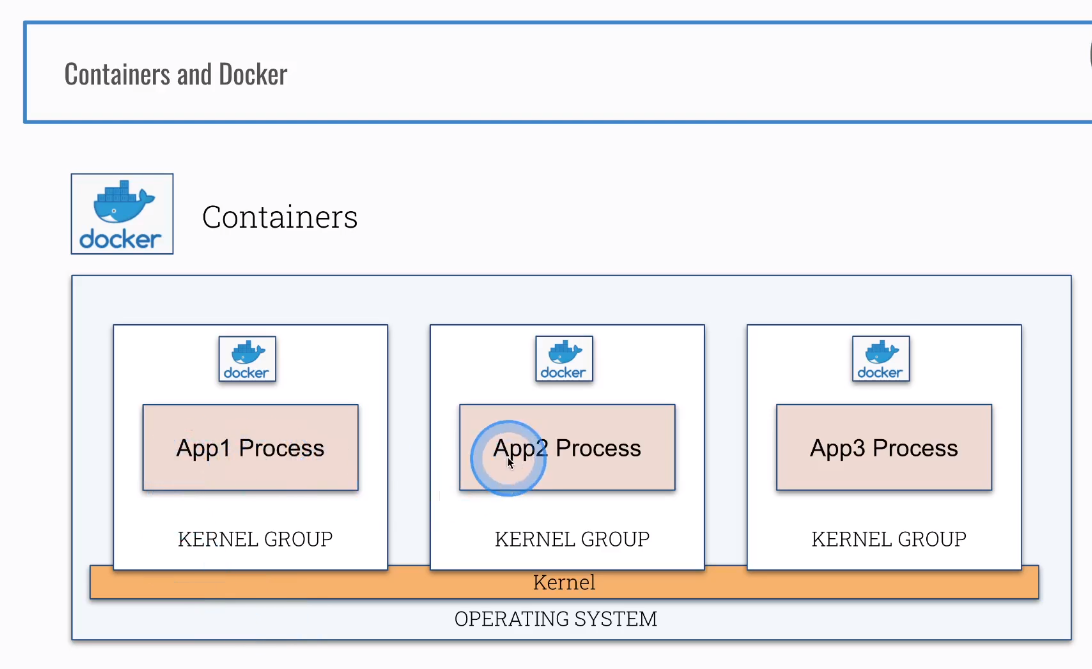1092x669 pixels.
Task: Click the orange Kernel bar
Action: click(x=564, y=582)
